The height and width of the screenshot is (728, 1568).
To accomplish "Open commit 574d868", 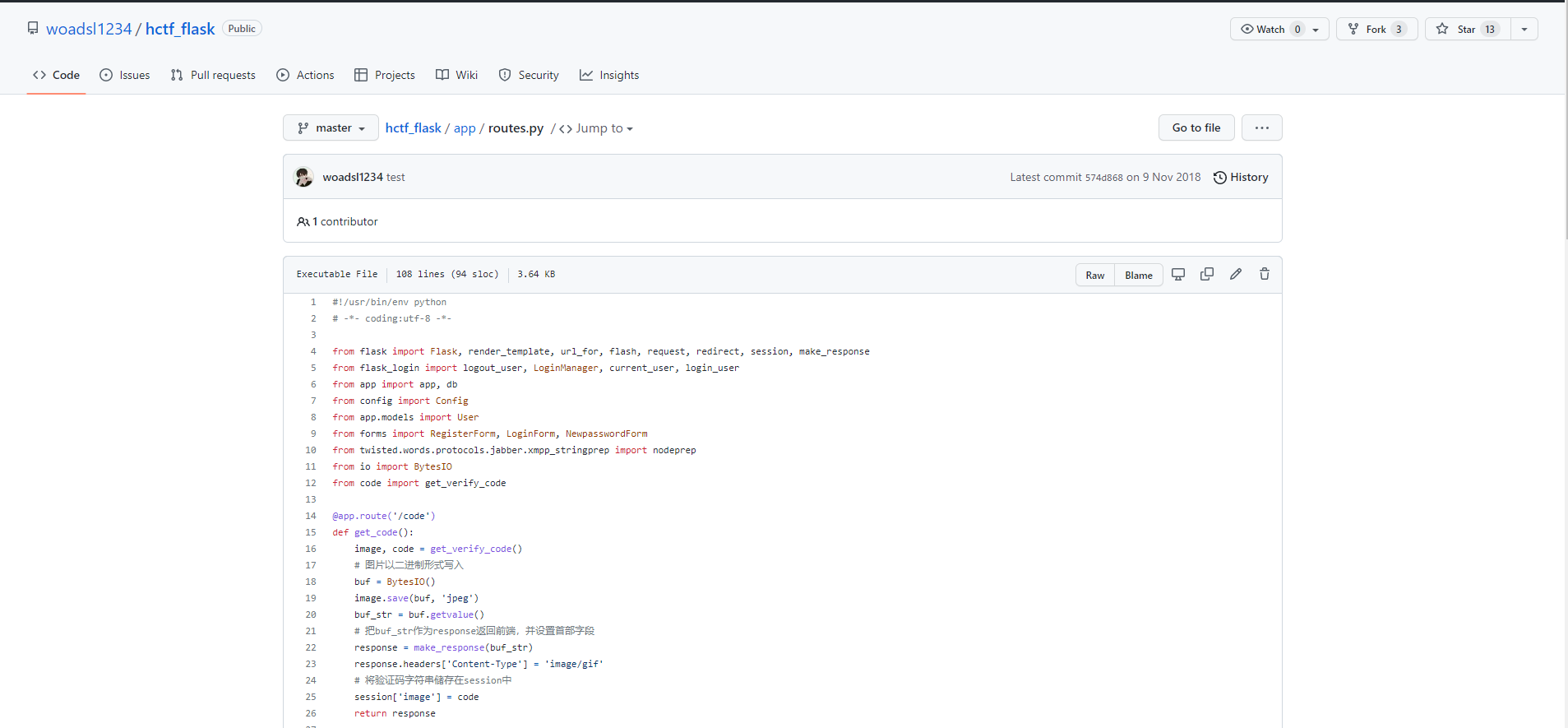I will (x=1103, y=178).
